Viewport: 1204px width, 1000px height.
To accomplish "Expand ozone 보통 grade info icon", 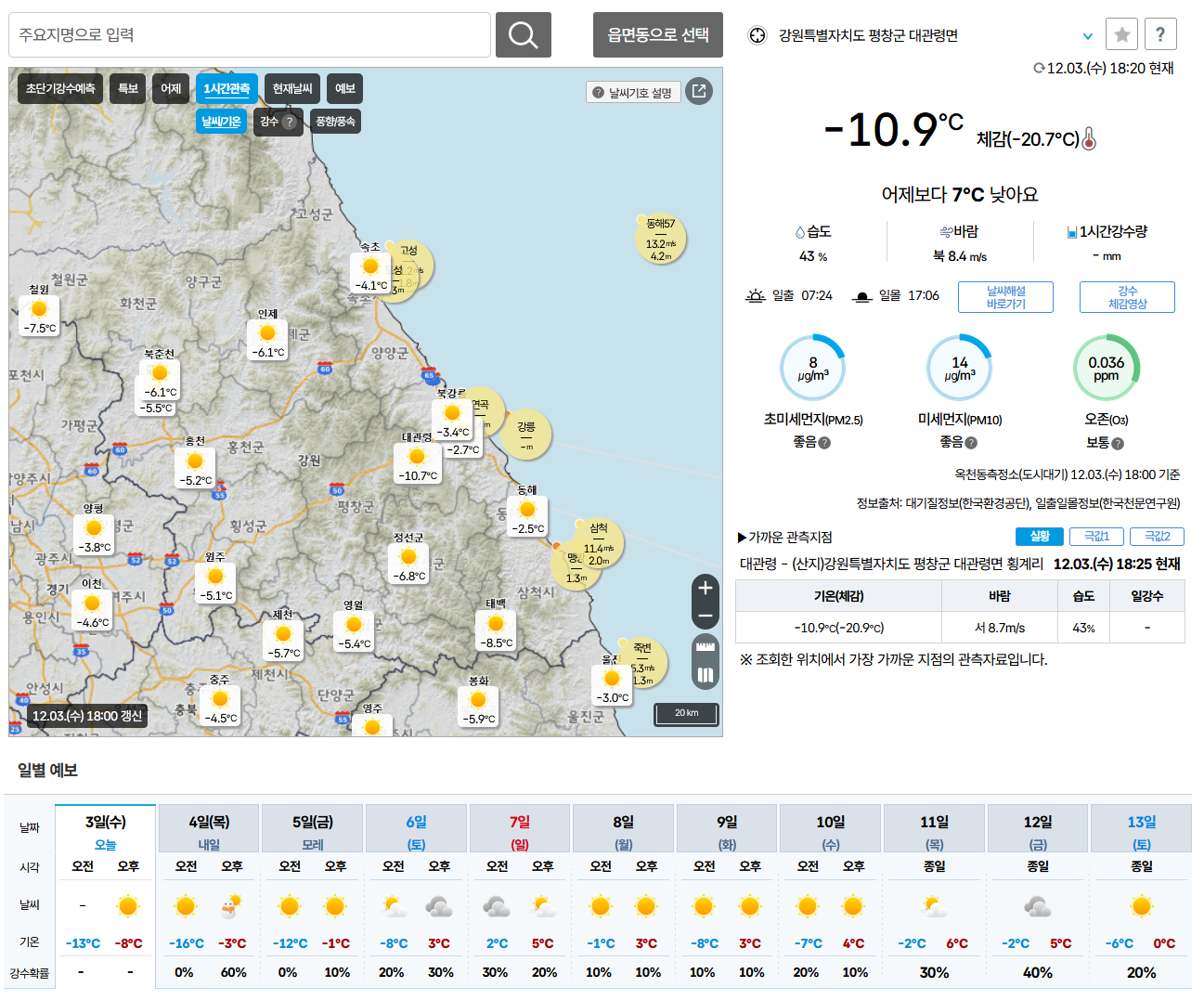I will (x=1118, y=444).
